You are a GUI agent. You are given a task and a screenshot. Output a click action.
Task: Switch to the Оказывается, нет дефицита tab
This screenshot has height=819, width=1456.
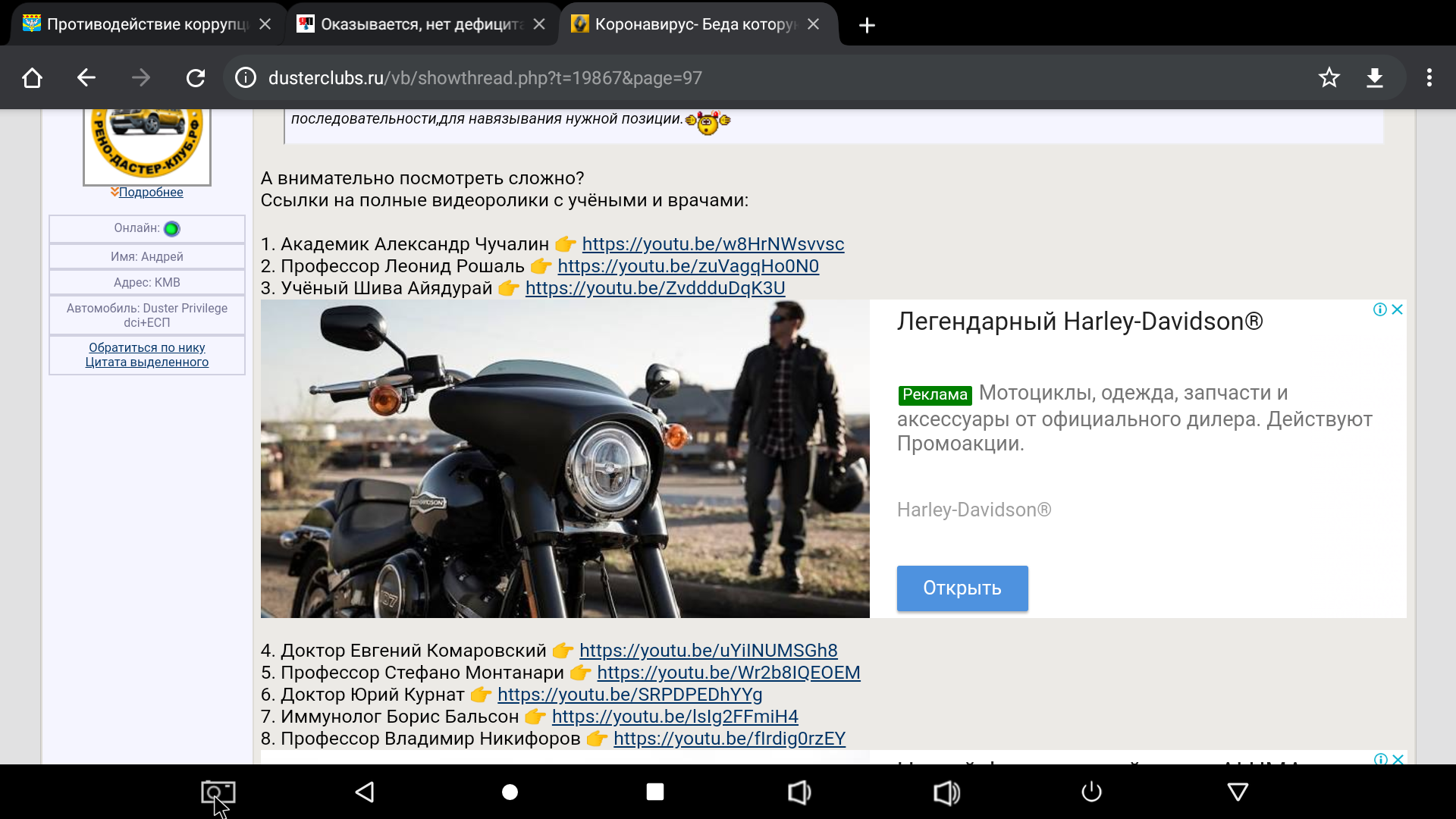[x=409, y=24]
